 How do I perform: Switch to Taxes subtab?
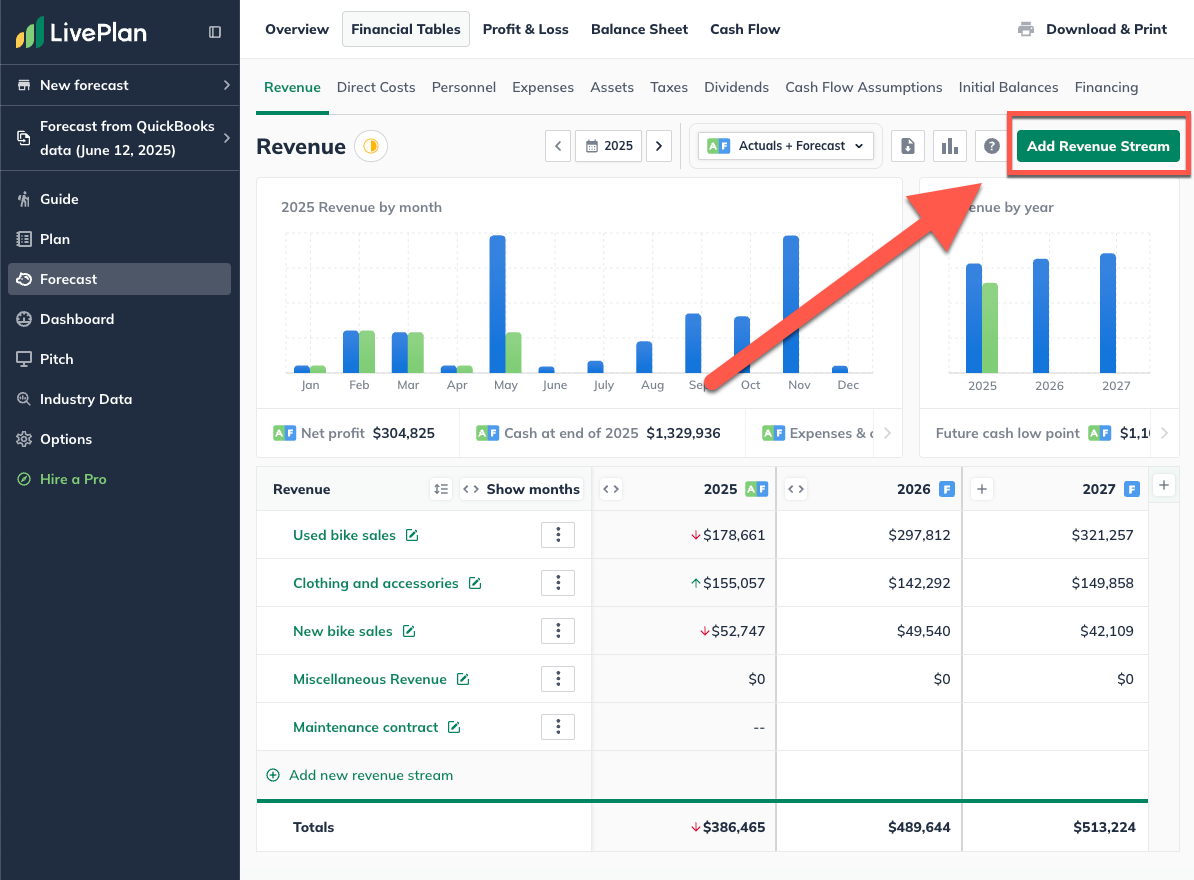click(x=669, y=88)
